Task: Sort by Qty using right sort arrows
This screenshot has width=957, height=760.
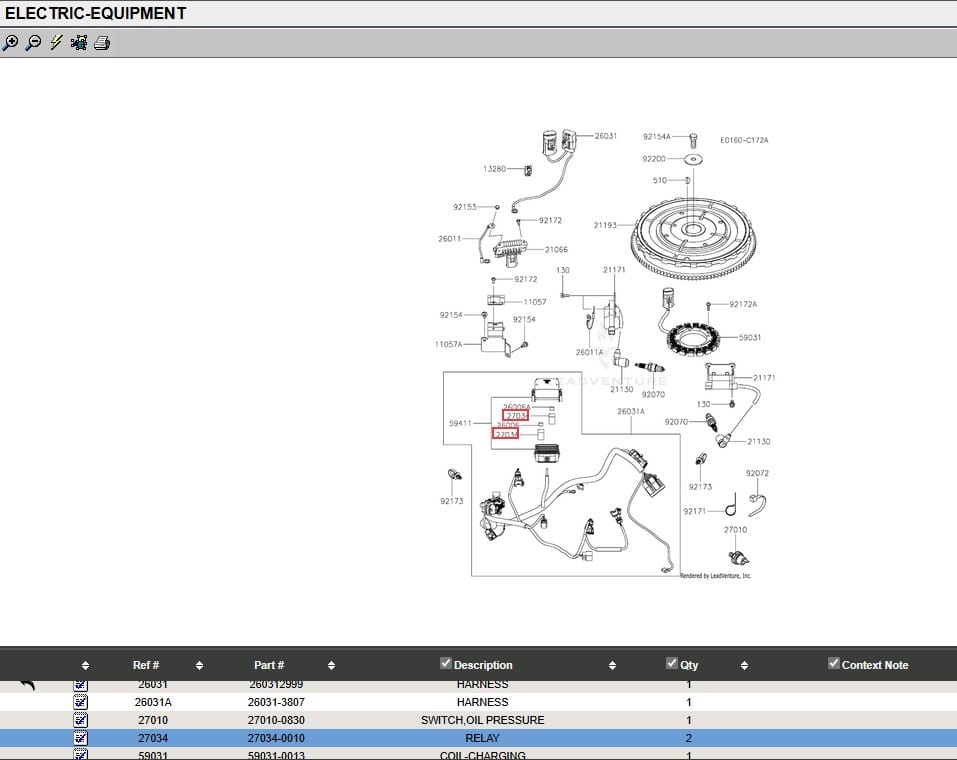Action: pos(744,665)
